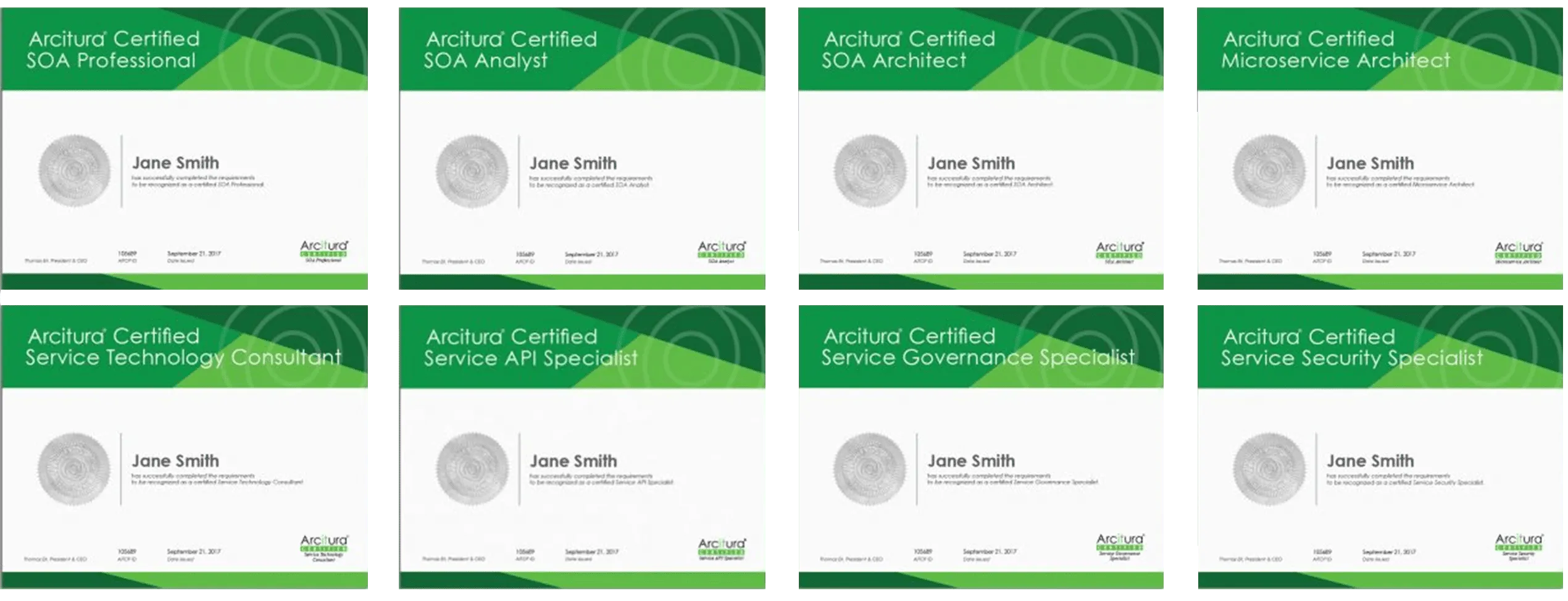Click issue date on Service API Specialist certificate
The width and height of the screenshot is (1568, 601).
tap(591, 552)
